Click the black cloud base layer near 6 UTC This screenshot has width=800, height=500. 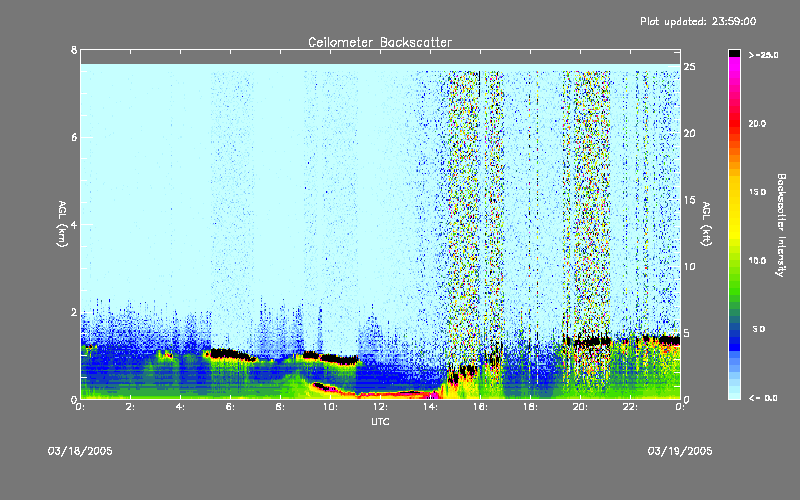point(231,354)
